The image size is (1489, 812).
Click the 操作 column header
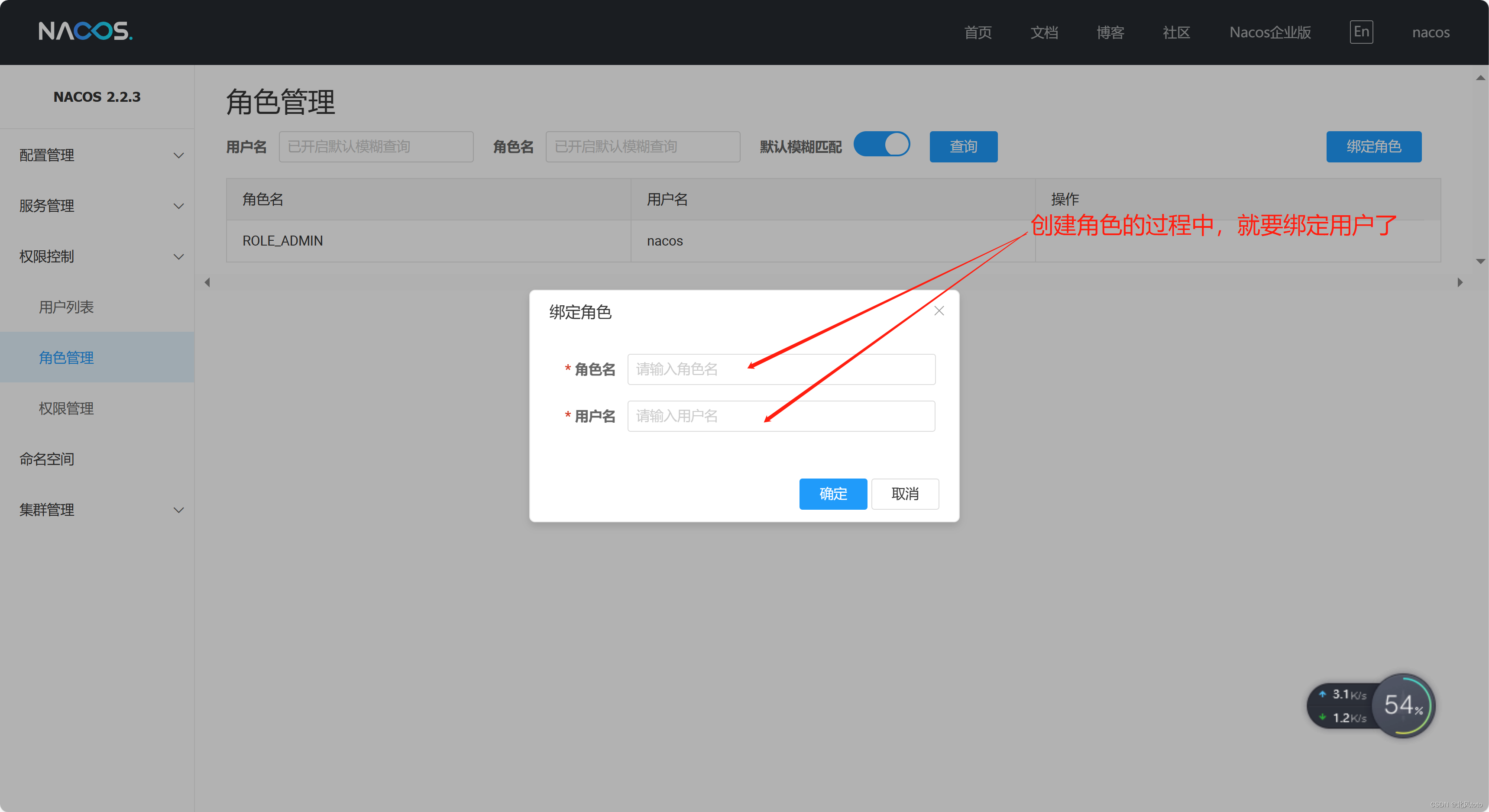pyautogui.click(x=1237, y=199)
